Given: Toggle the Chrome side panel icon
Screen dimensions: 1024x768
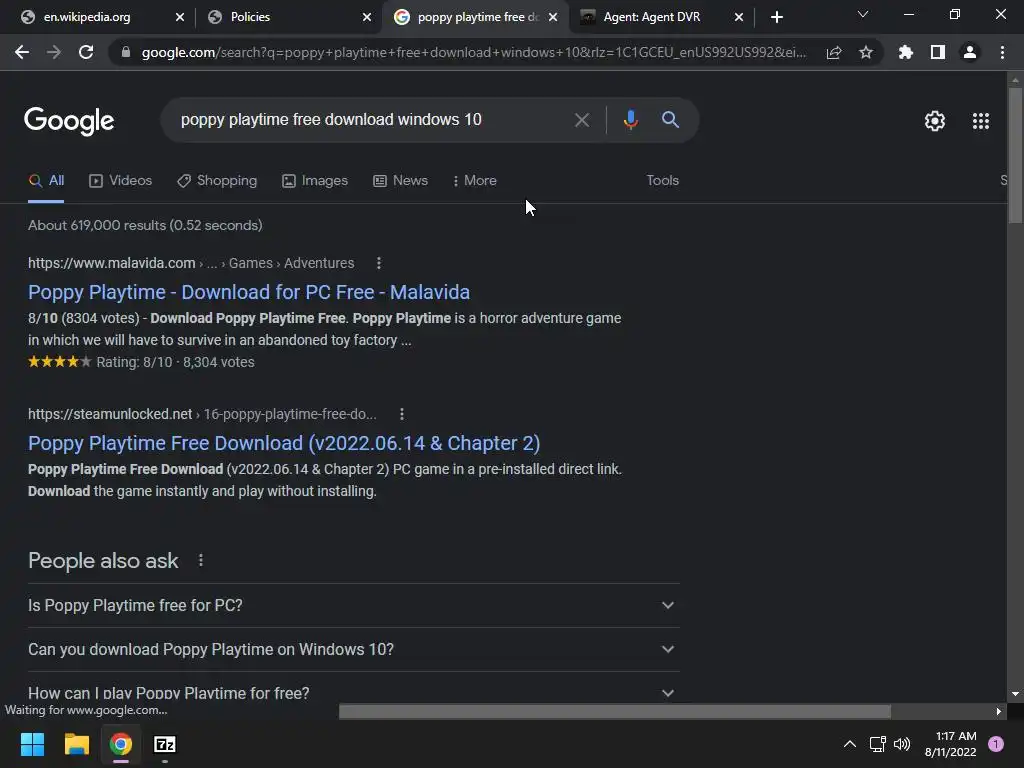Looking at the screenshot, I should [938, 52].
